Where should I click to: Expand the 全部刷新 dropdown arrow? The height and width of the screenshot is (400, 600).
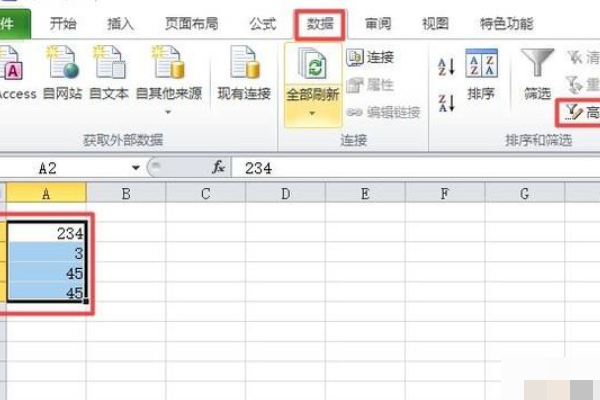click(313, 113)
